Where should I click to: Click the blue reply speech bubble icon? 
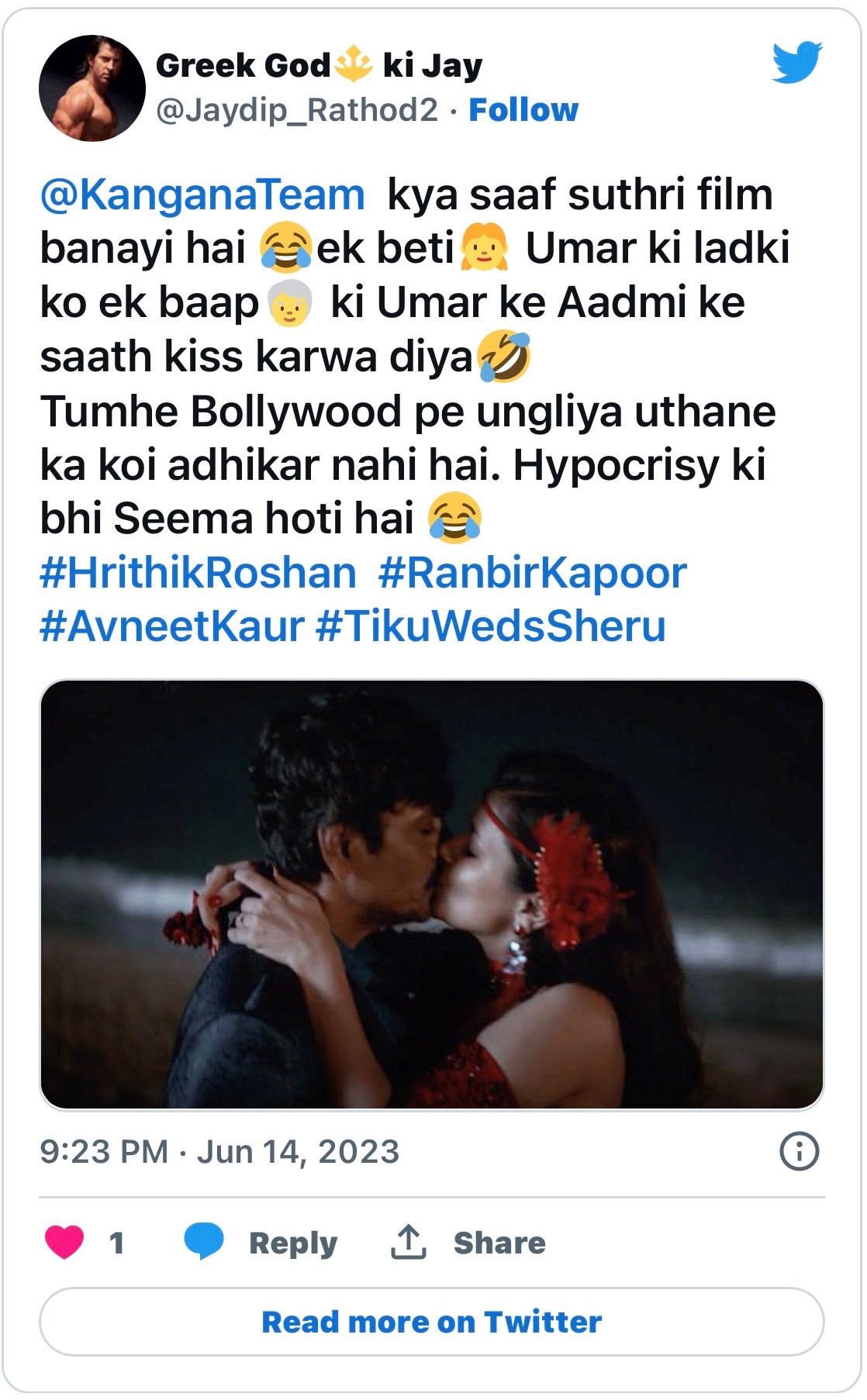tap(204, 1241)
